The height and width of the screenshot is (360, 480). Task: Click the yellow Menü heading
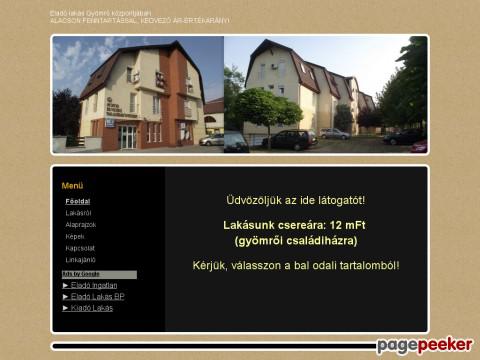coord(72,186)
